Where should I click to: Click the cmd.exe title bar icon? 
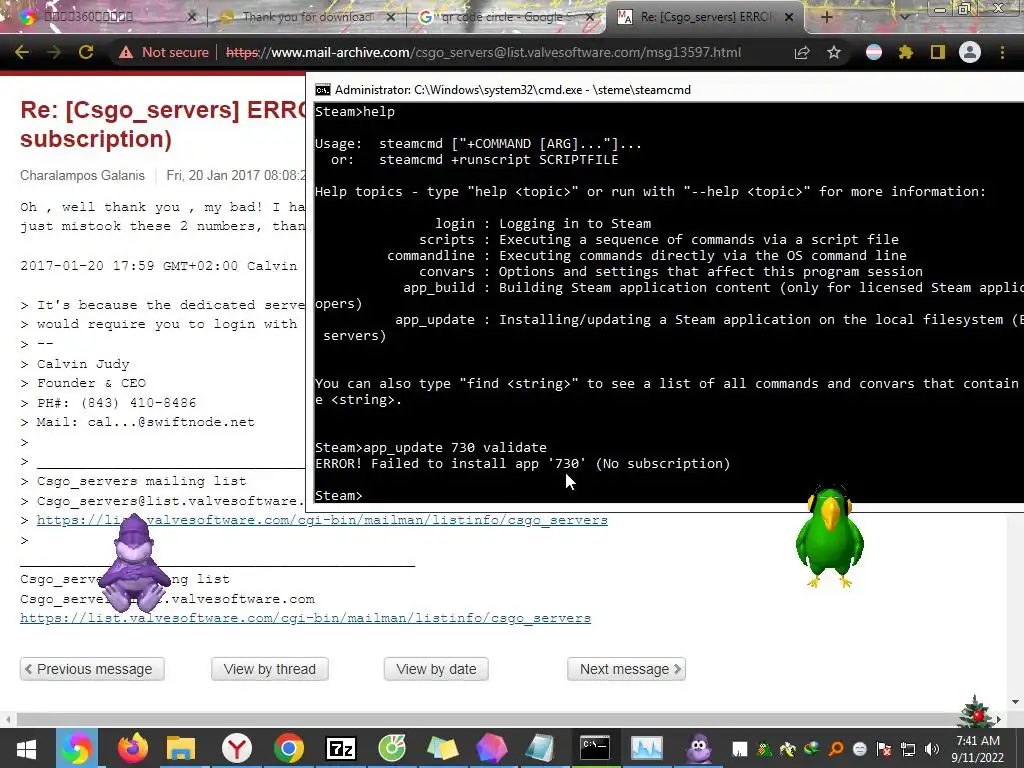pyautogui.click(x=322, y=89)
